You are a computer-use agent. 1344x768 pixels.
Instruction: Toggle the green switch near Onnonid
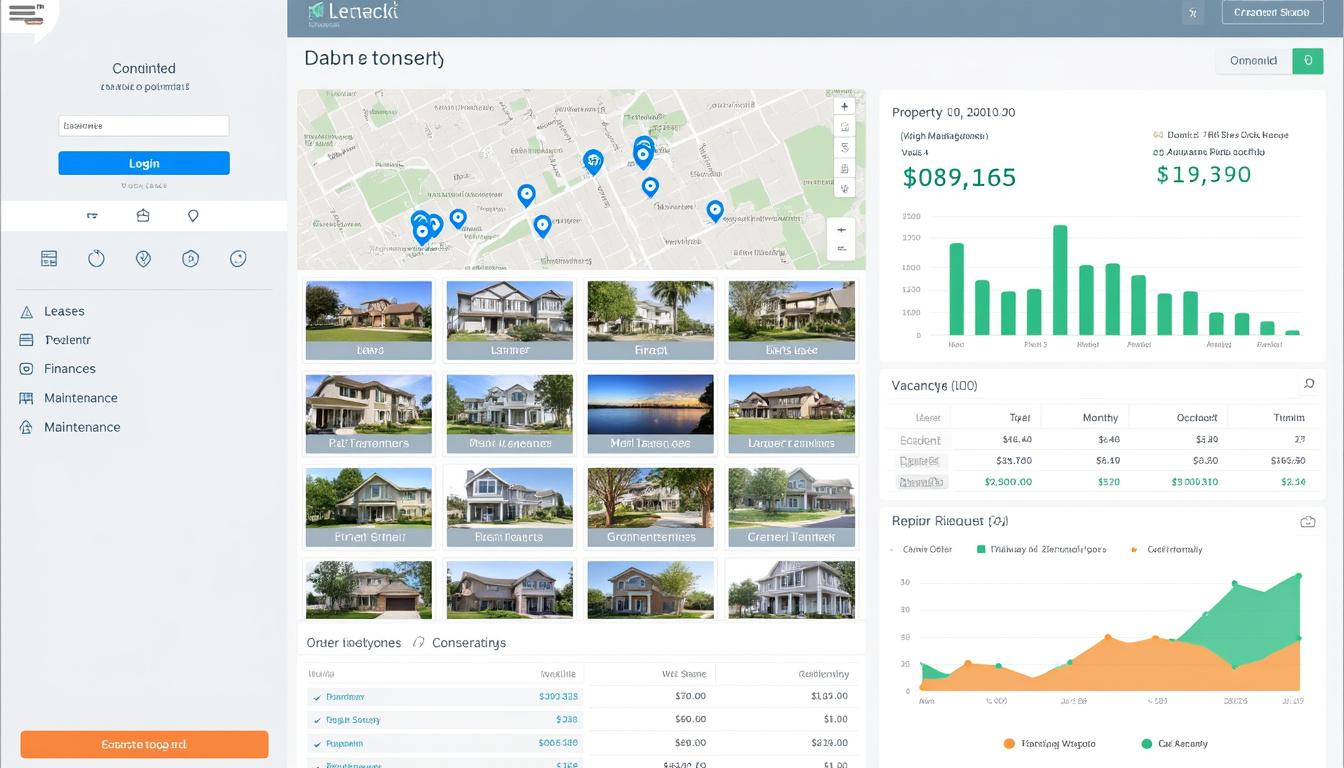tap(1308, 61)
